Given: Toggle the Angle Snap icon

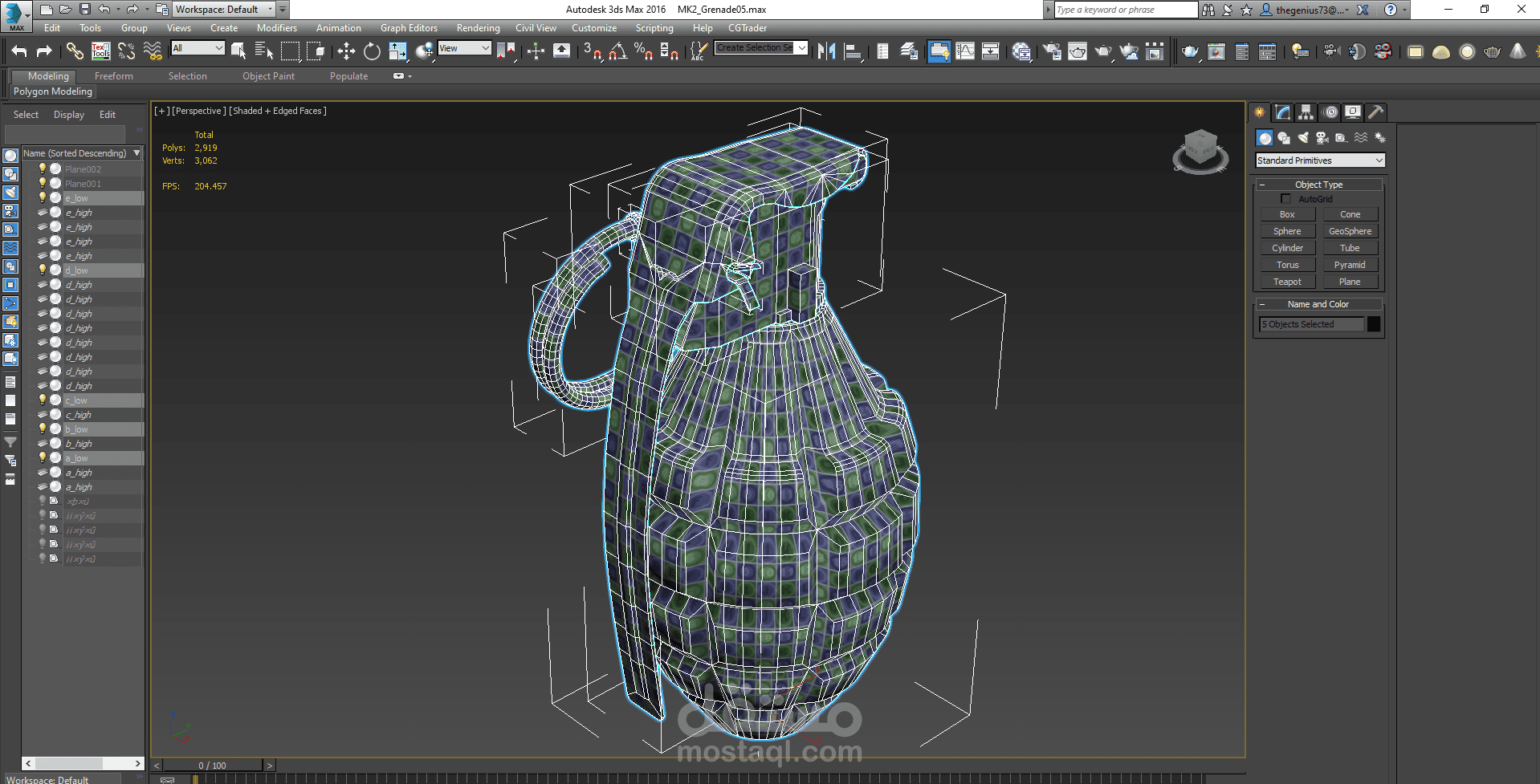Looking at the screenshot, I should click(x=617, y=51).
